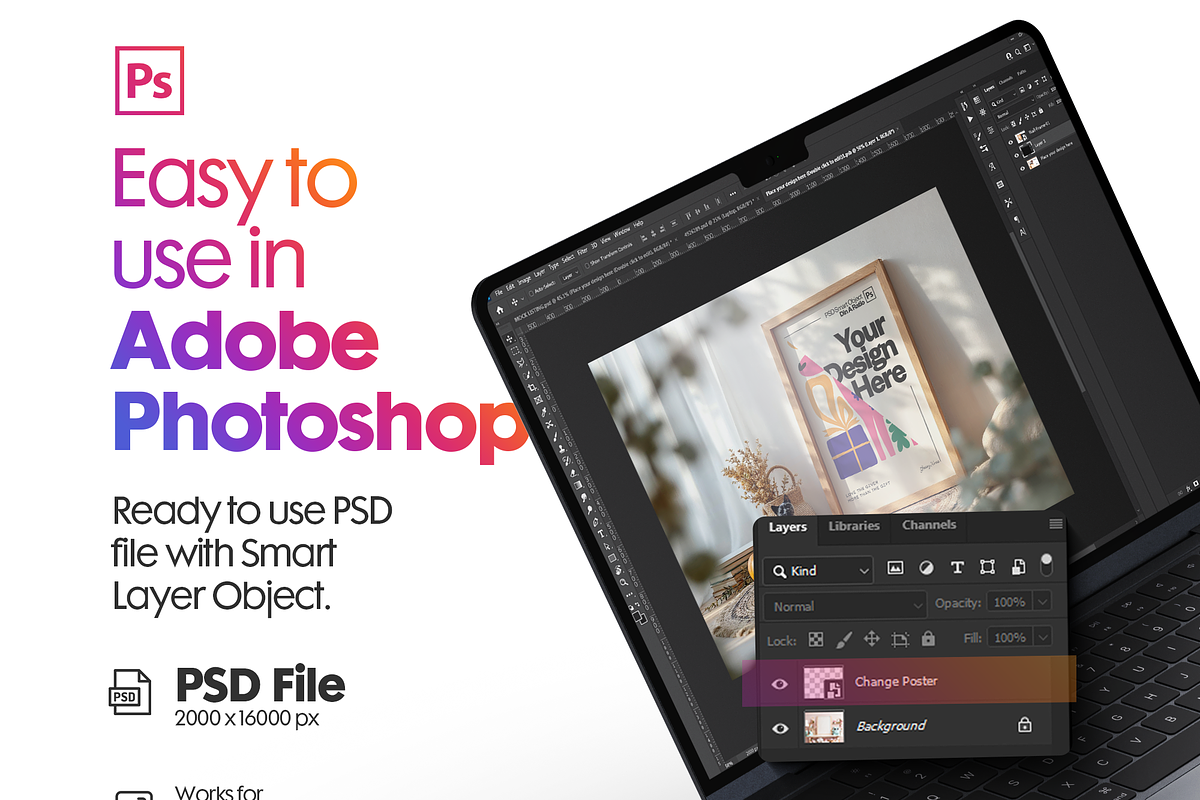Open the File menu
The width and height of the screenshot is (1200, 800).
pos(499,292)
